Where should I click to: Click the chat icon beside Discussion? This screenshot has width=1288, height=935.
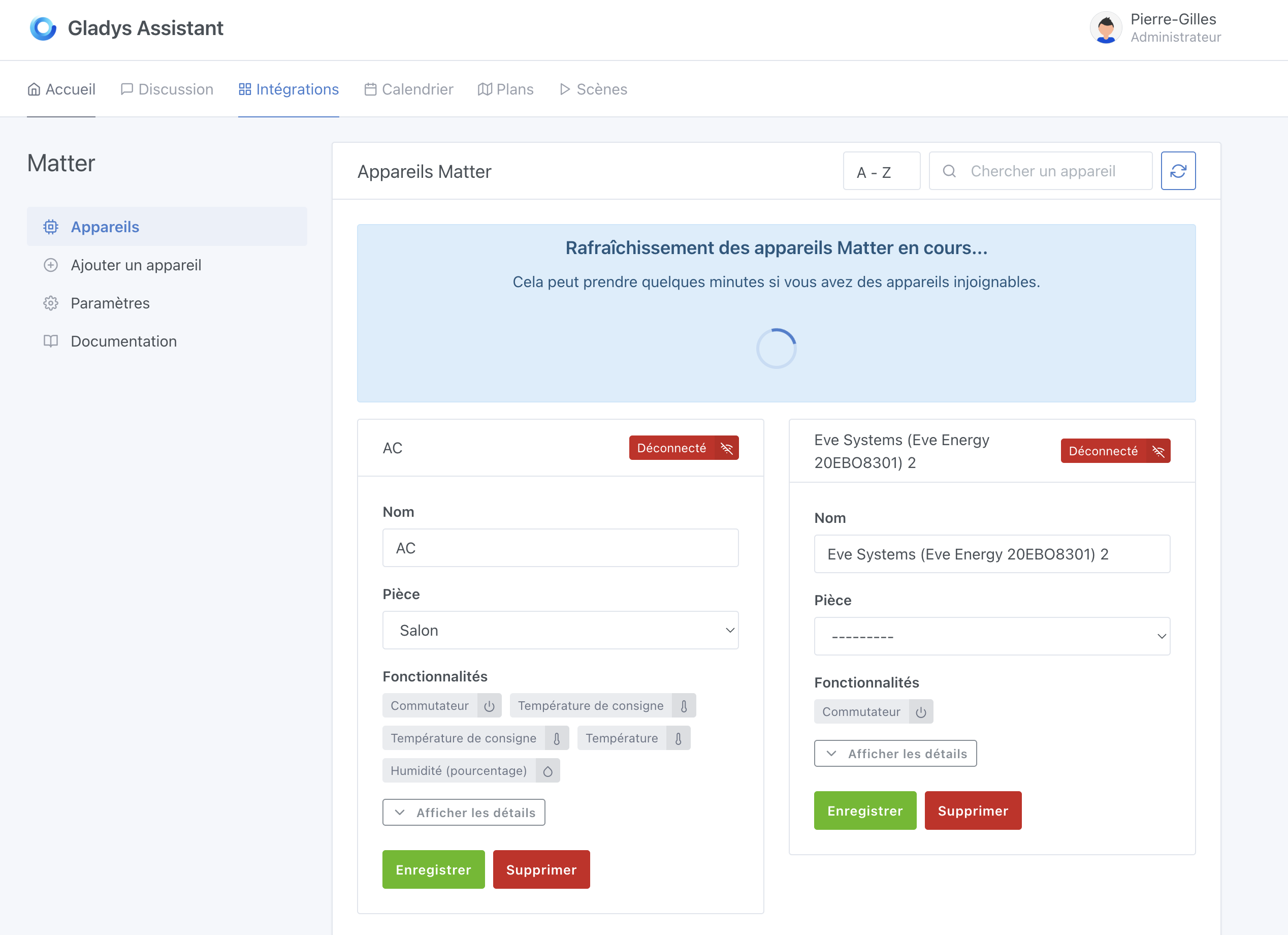click(126, 89)
